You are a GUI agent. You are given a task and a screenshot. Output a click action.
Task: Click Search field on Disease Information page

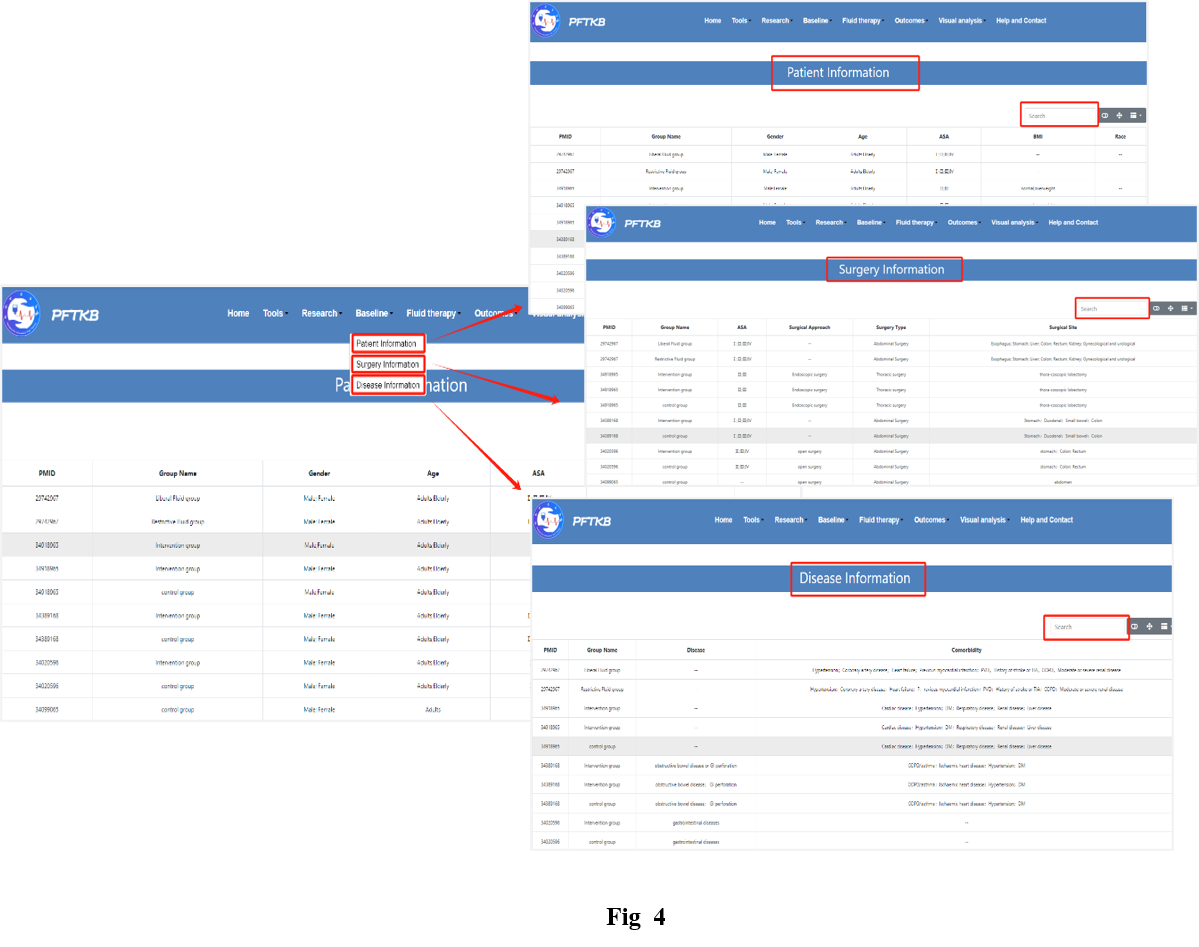pyautogui.click(x=1086, y=627)
